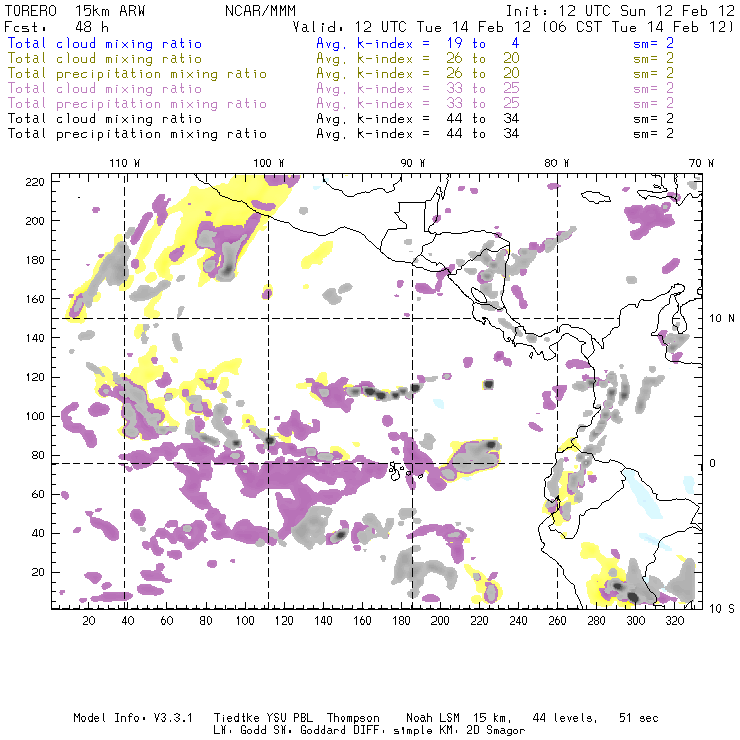The height and width of the screenshot is (740, 740).
Task: Select the black 'Total precipitation mixing ratio' legend entry
Action: (x=137, y=134)
